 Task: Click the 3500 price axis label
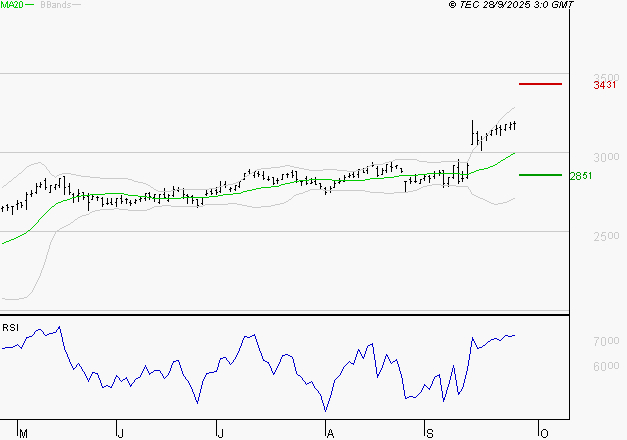click(607, 77)
